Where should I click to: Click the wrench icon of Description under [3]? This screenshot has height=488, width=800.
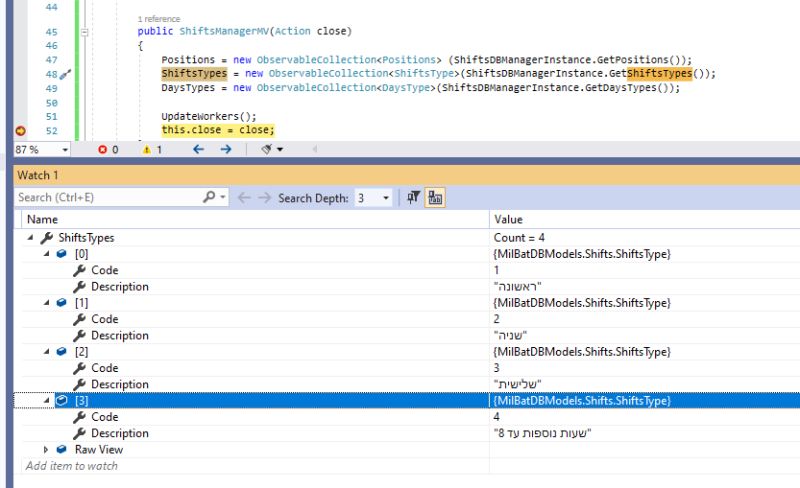pos(79,433)
